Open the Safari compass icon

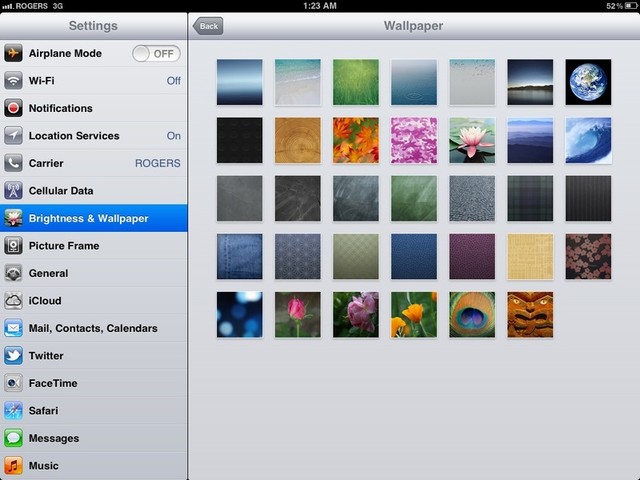[x=13, y=410]
